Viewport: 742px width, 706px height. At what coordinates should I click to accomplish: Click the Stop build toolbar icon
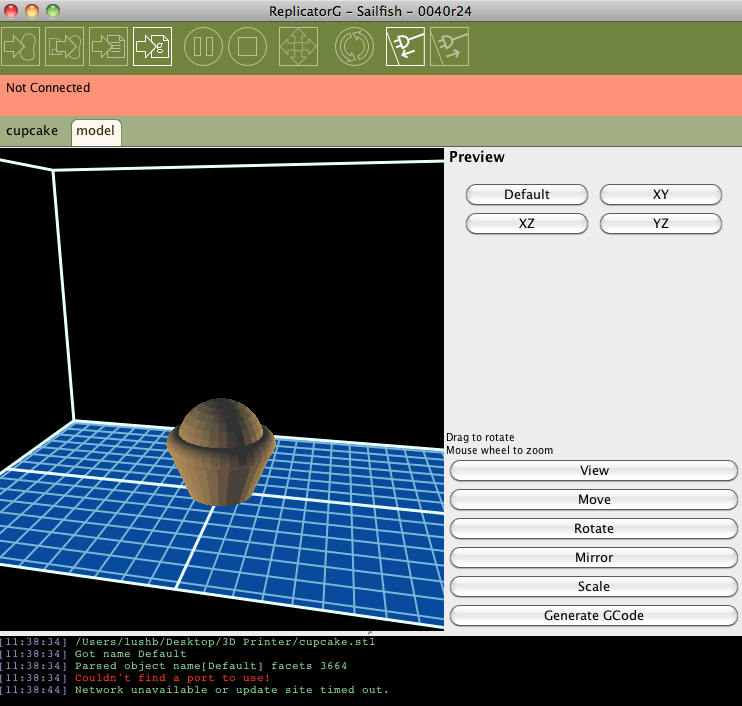(247, 46)
